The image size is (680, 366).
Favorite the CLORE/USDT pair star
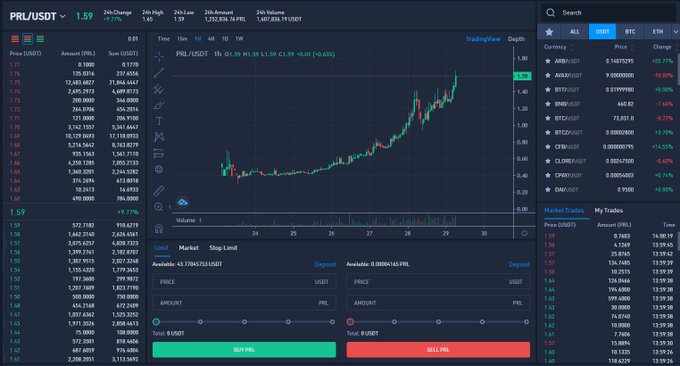tap(548, 161)
